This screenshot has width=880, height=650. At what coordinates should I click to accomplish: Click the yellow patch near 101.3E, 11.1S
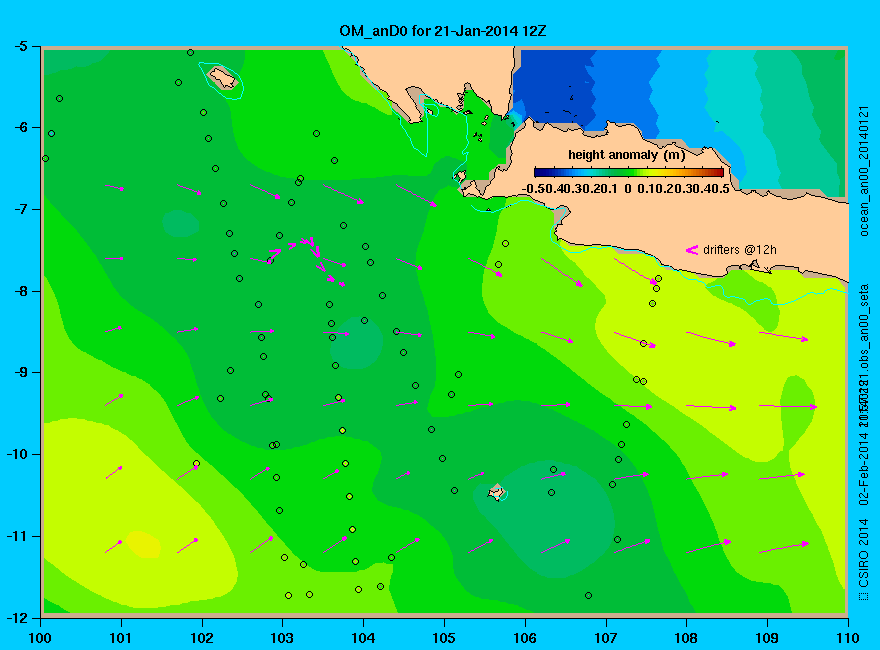point(143,544)
